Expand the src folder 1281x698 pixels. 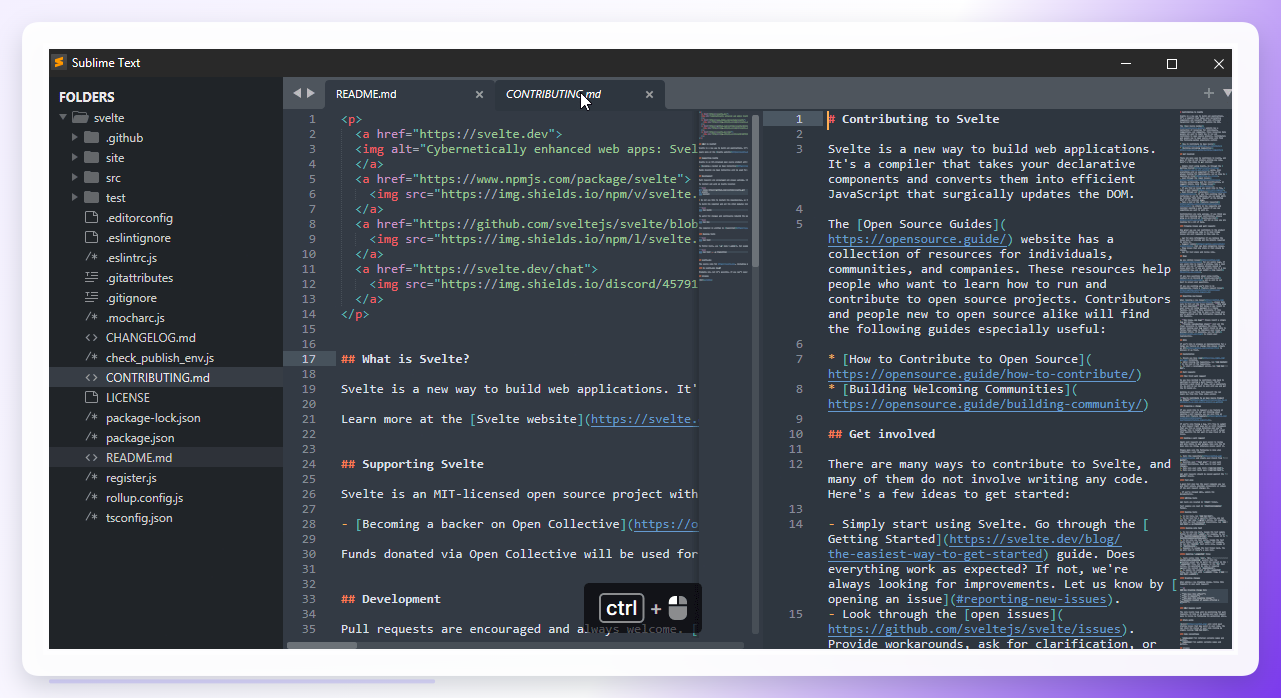point(75,177)
